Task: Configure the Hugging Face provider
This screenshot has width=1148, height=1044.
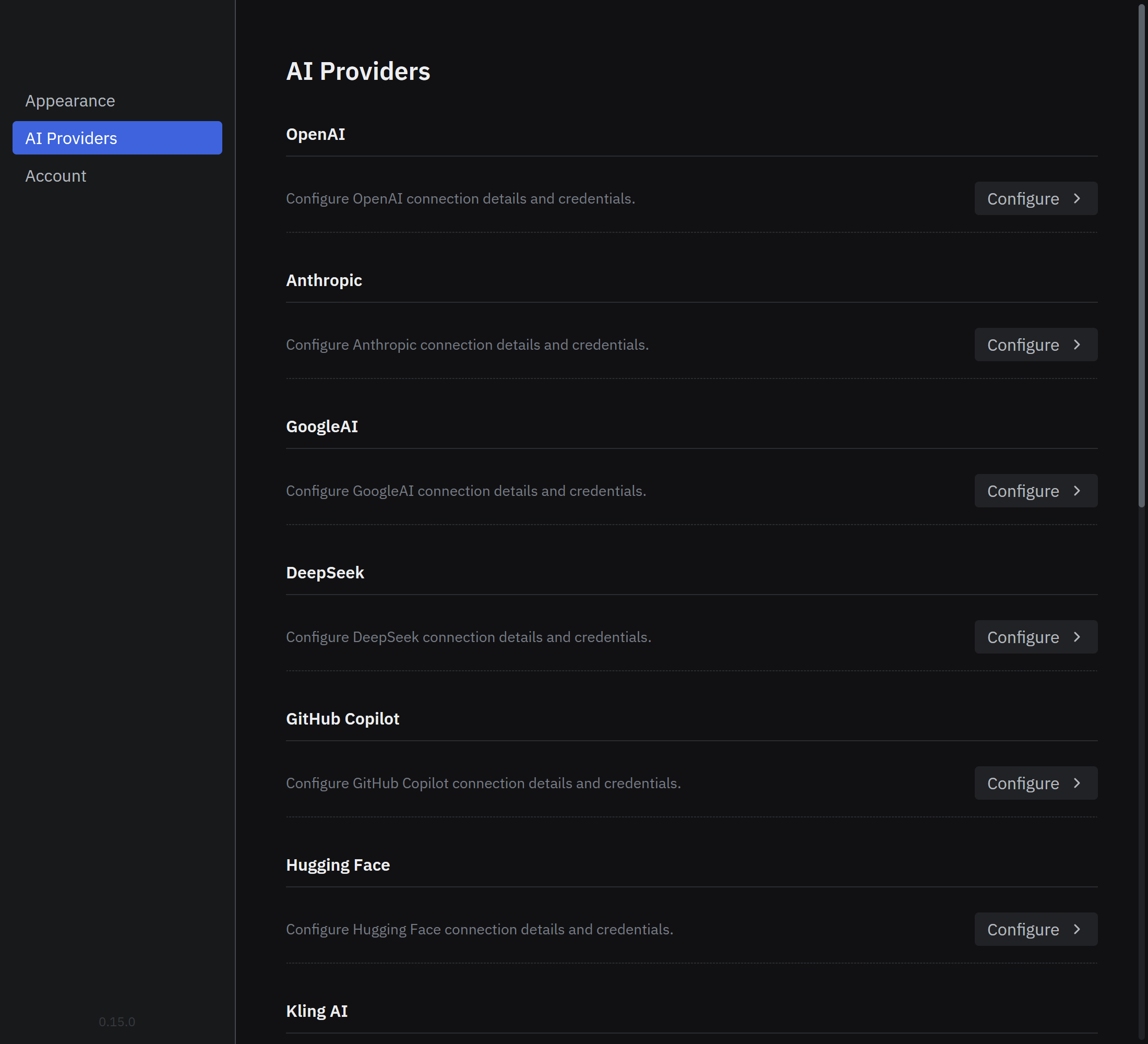Action: click(x=1036, y=930)
